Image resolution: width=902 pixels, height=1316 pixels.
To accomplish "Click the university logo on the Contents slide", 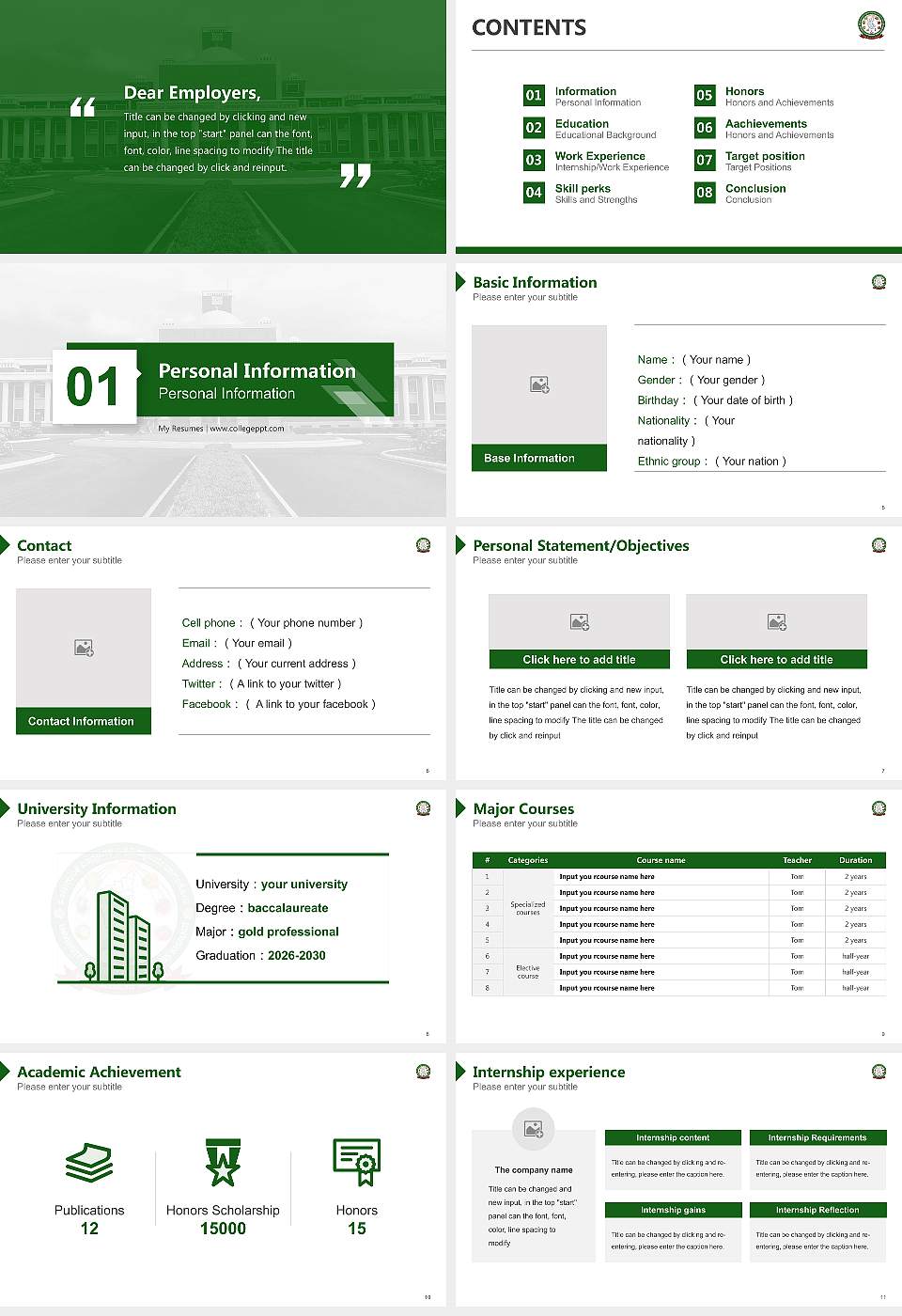I will click(x=872, y=25).
